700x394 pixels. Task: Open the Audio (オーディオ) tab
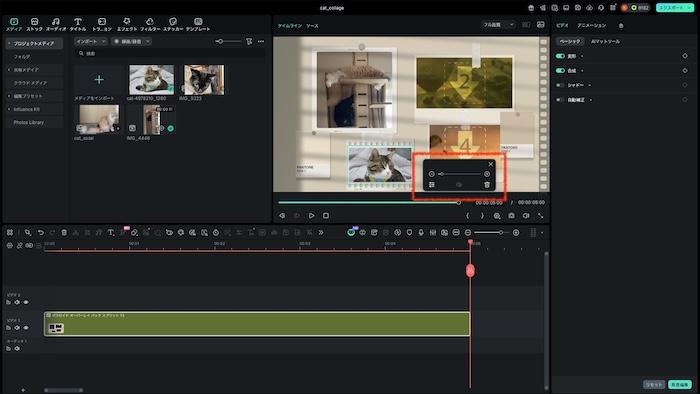point(56,24)
